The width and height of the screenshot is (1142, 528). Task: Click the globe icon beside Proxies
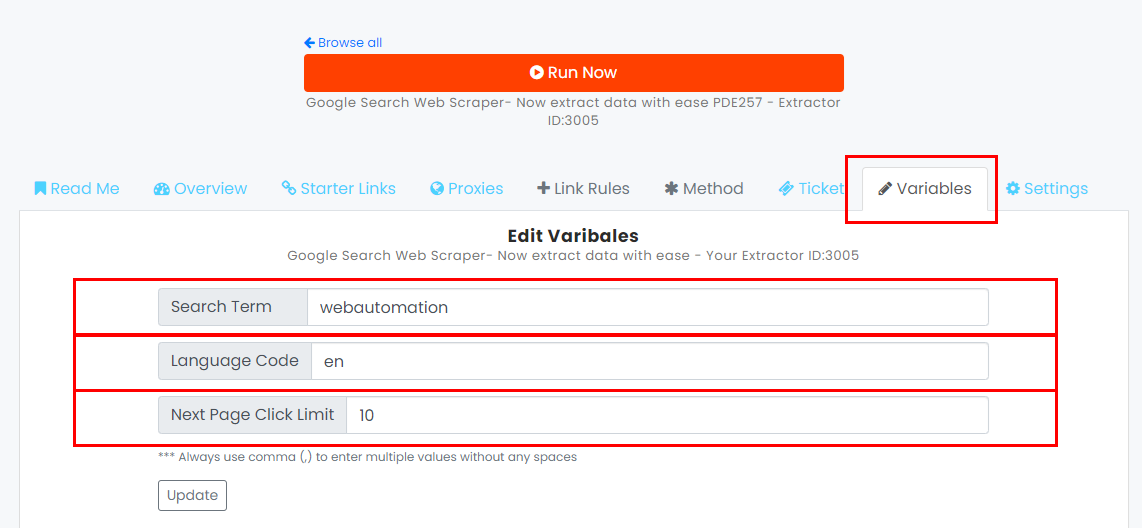437,189
